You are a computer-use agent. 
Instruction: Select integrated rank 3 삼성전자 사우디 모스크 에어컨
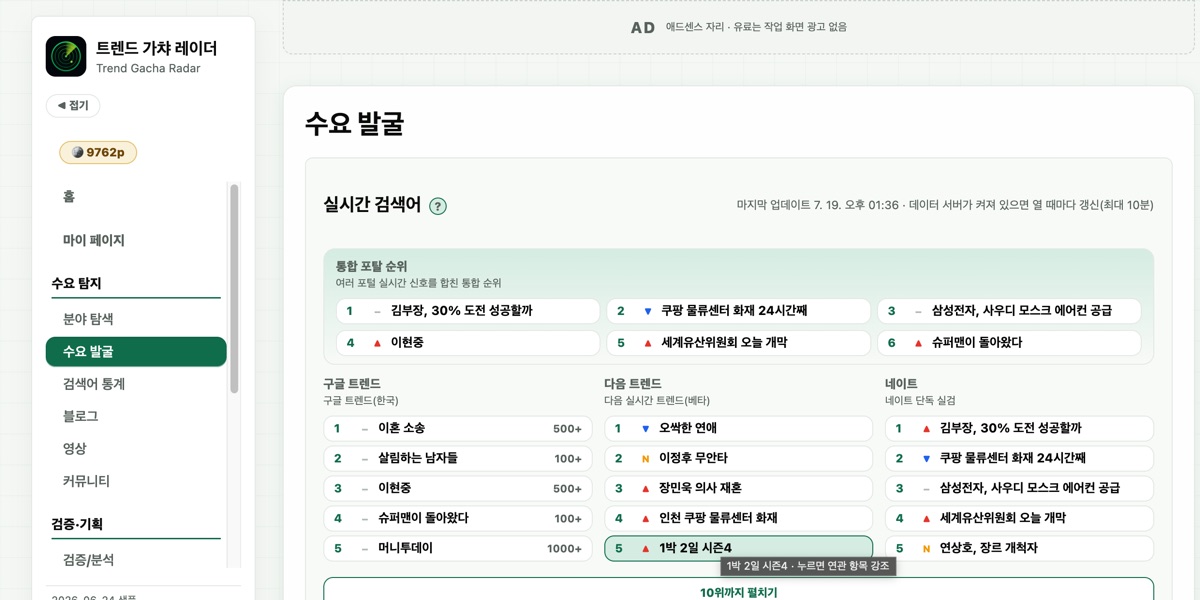(1009, 311)
